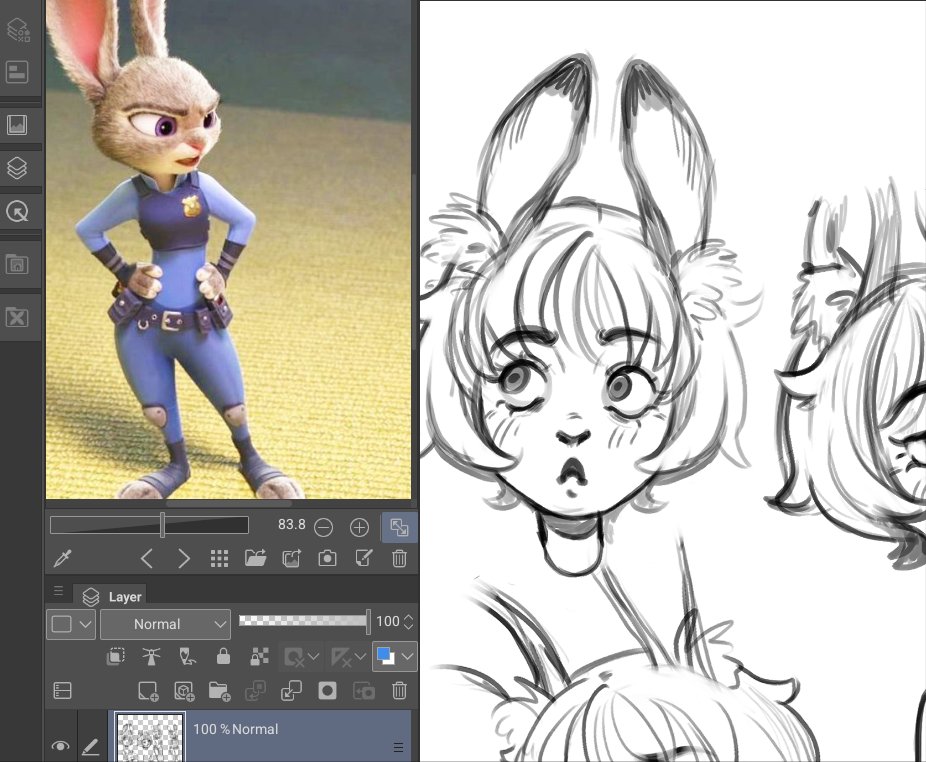Open the Normal blending mode dropdown
This screenshot has height=762, width=926.
[165, 624]
